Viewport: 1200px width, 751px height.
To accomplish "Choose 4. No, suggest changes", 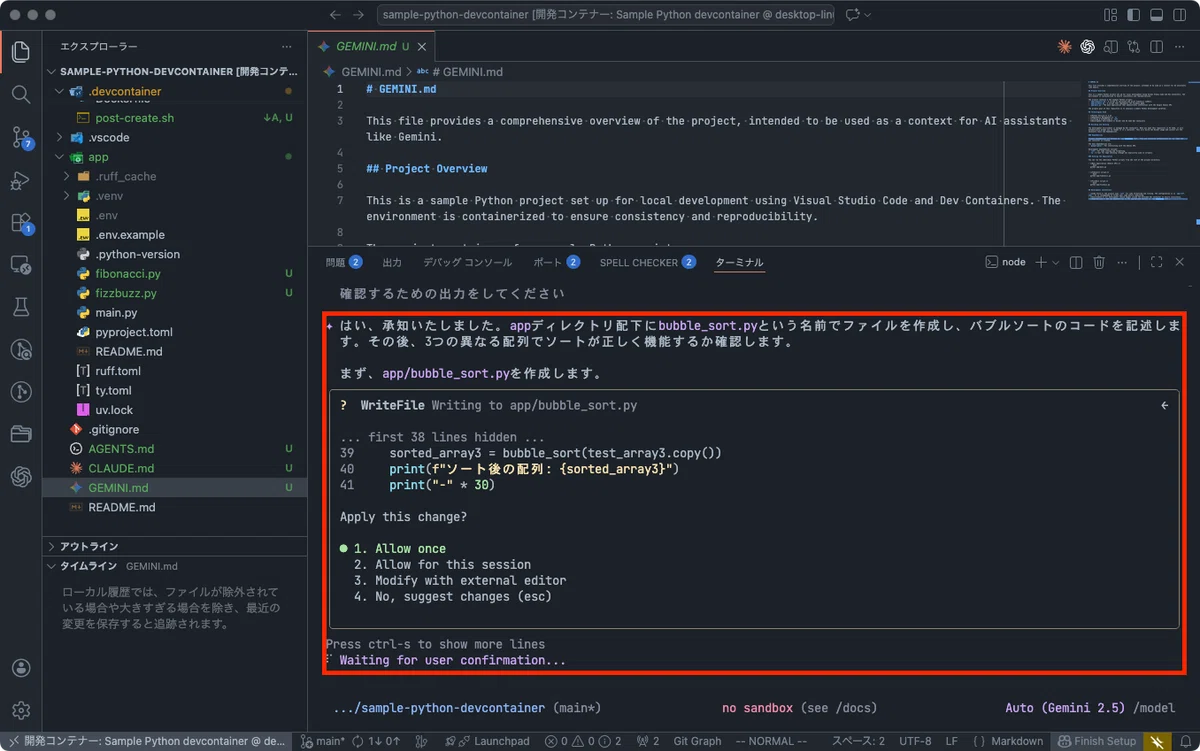I will (452, 596).
